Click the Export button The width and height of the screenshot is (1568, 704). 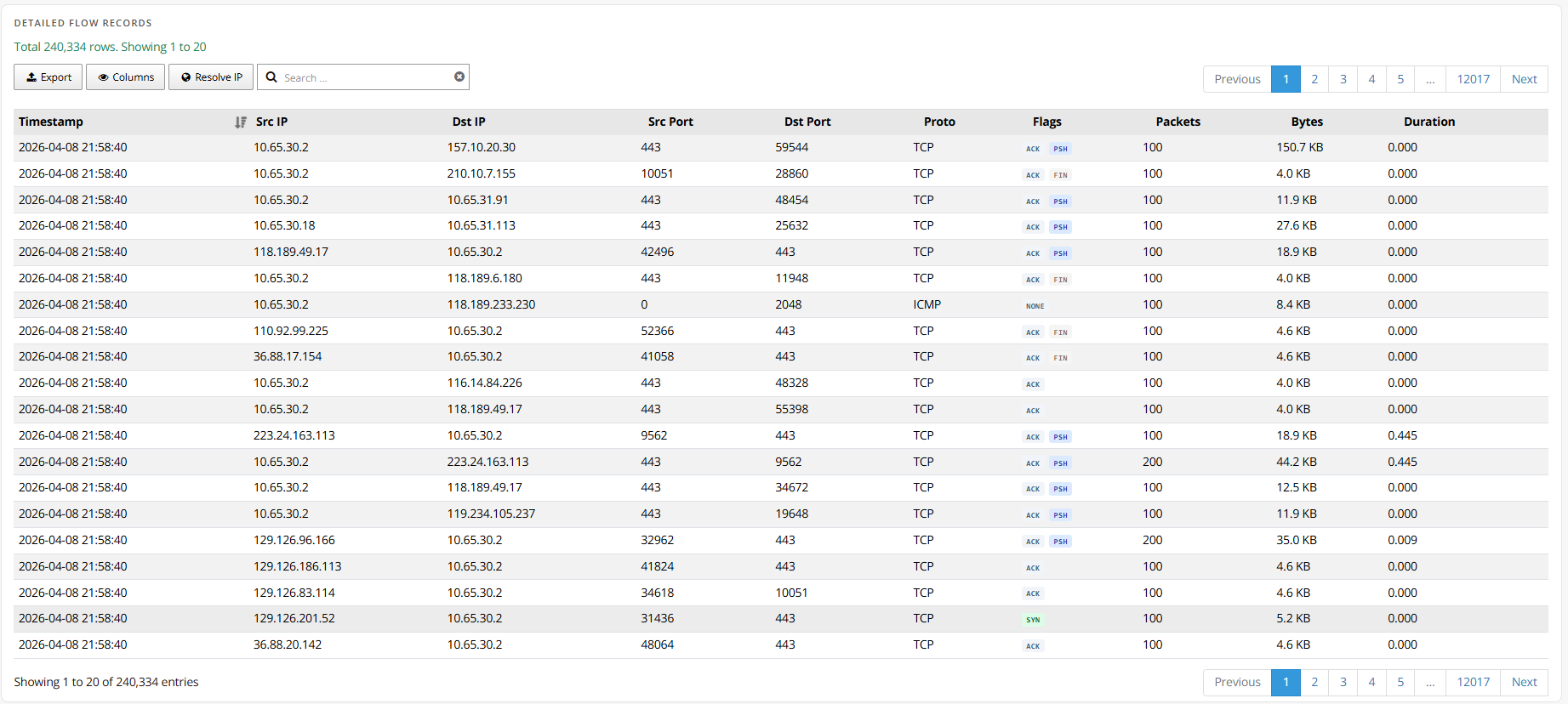click(48, 77)
